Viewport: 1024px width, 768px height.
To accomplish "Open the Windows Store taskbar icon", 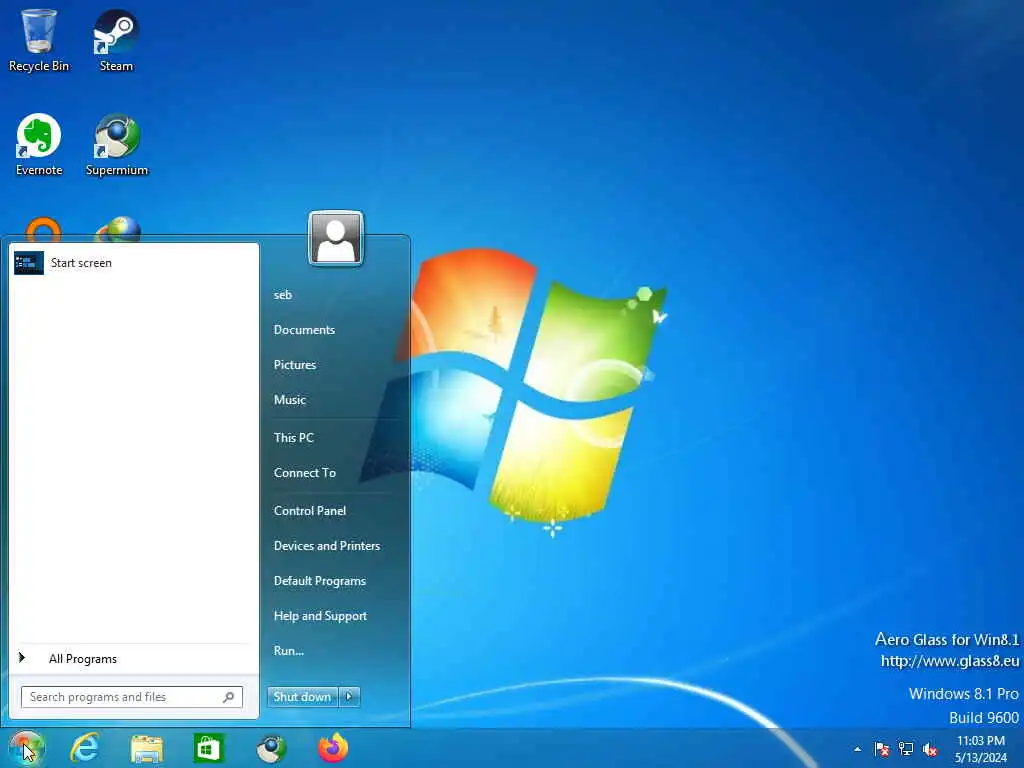I will tap(208, 748).
